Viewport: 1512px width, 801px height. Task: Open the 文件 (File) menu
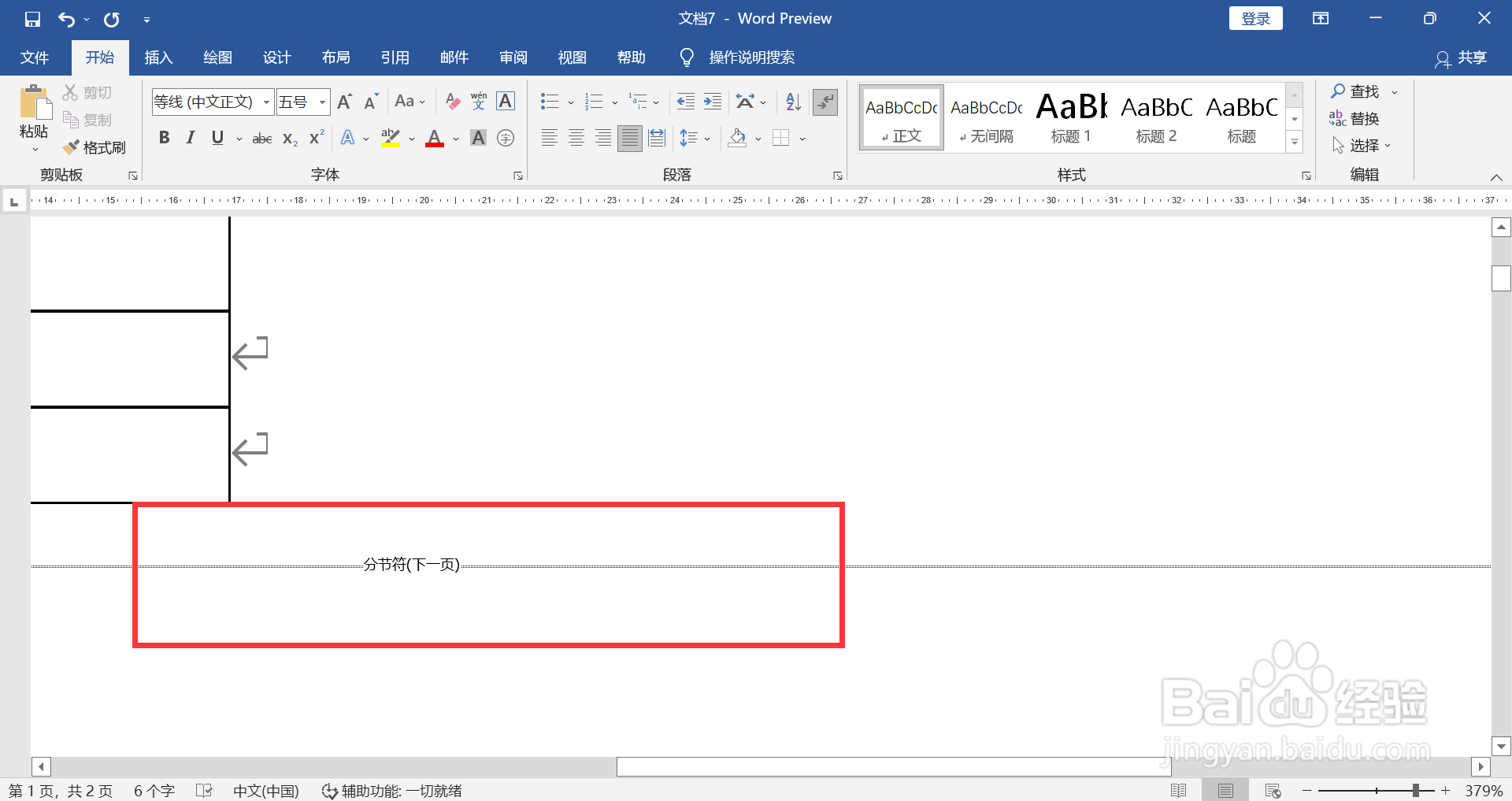35,57
